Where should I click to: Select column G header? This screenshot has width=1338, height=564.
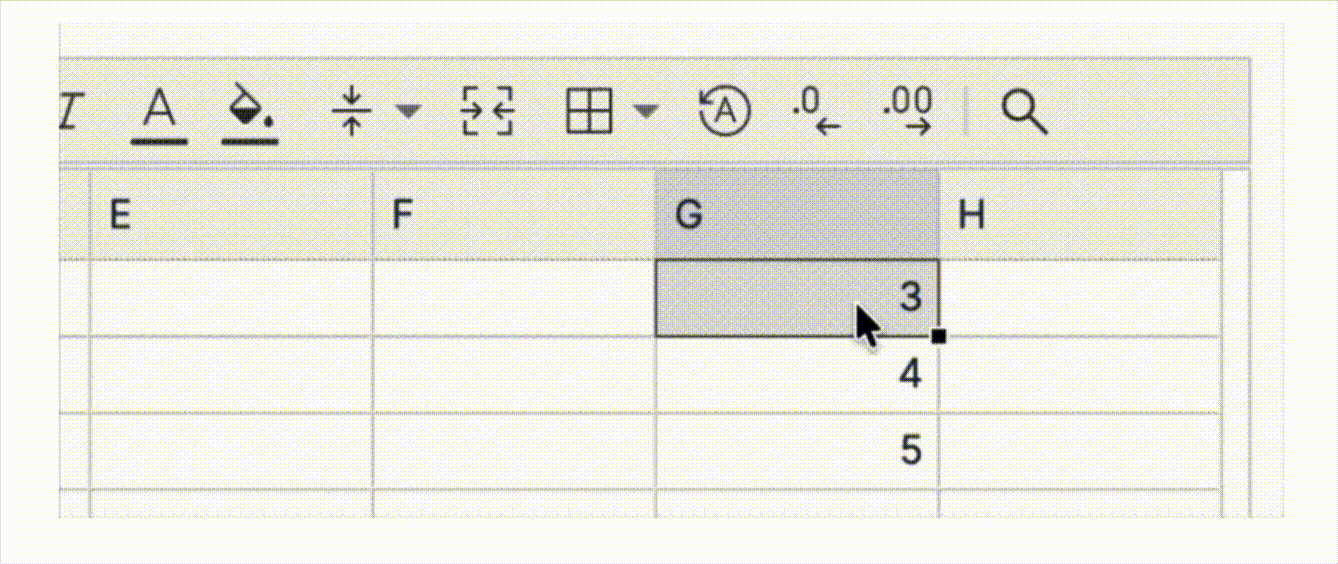click(796, 216)
